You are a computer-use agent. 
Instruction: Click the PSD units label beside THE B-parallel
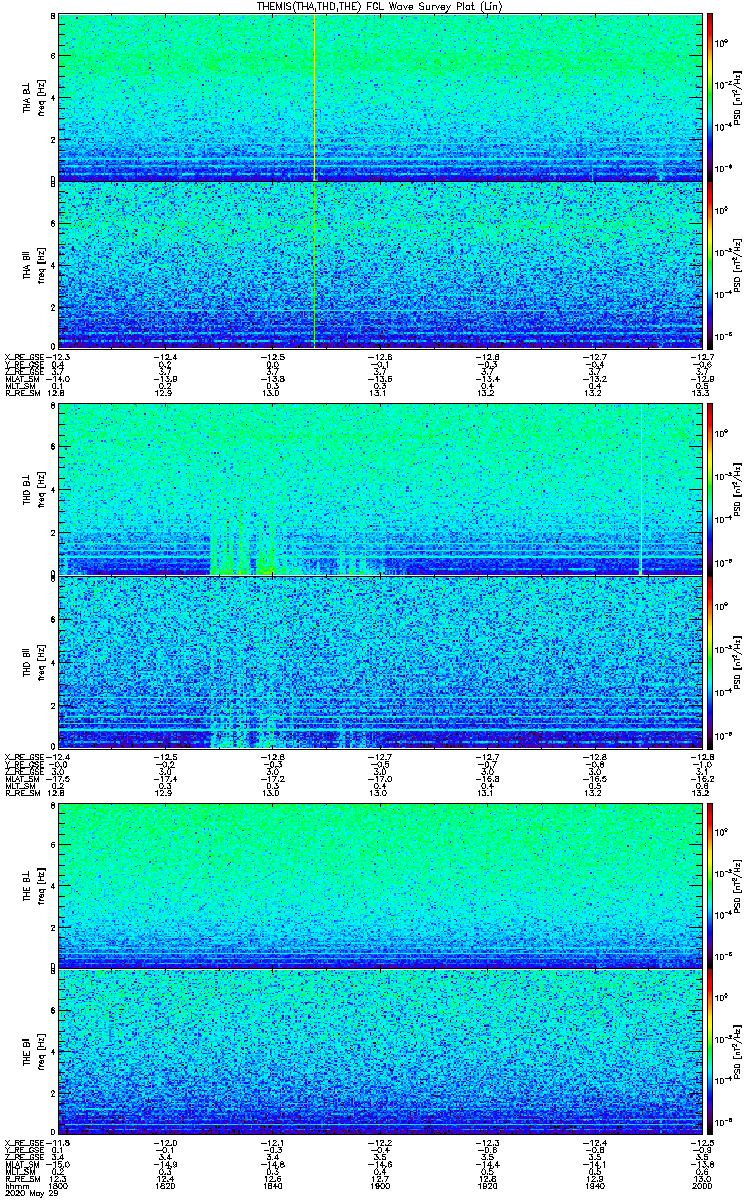[x=736, y=1052]
